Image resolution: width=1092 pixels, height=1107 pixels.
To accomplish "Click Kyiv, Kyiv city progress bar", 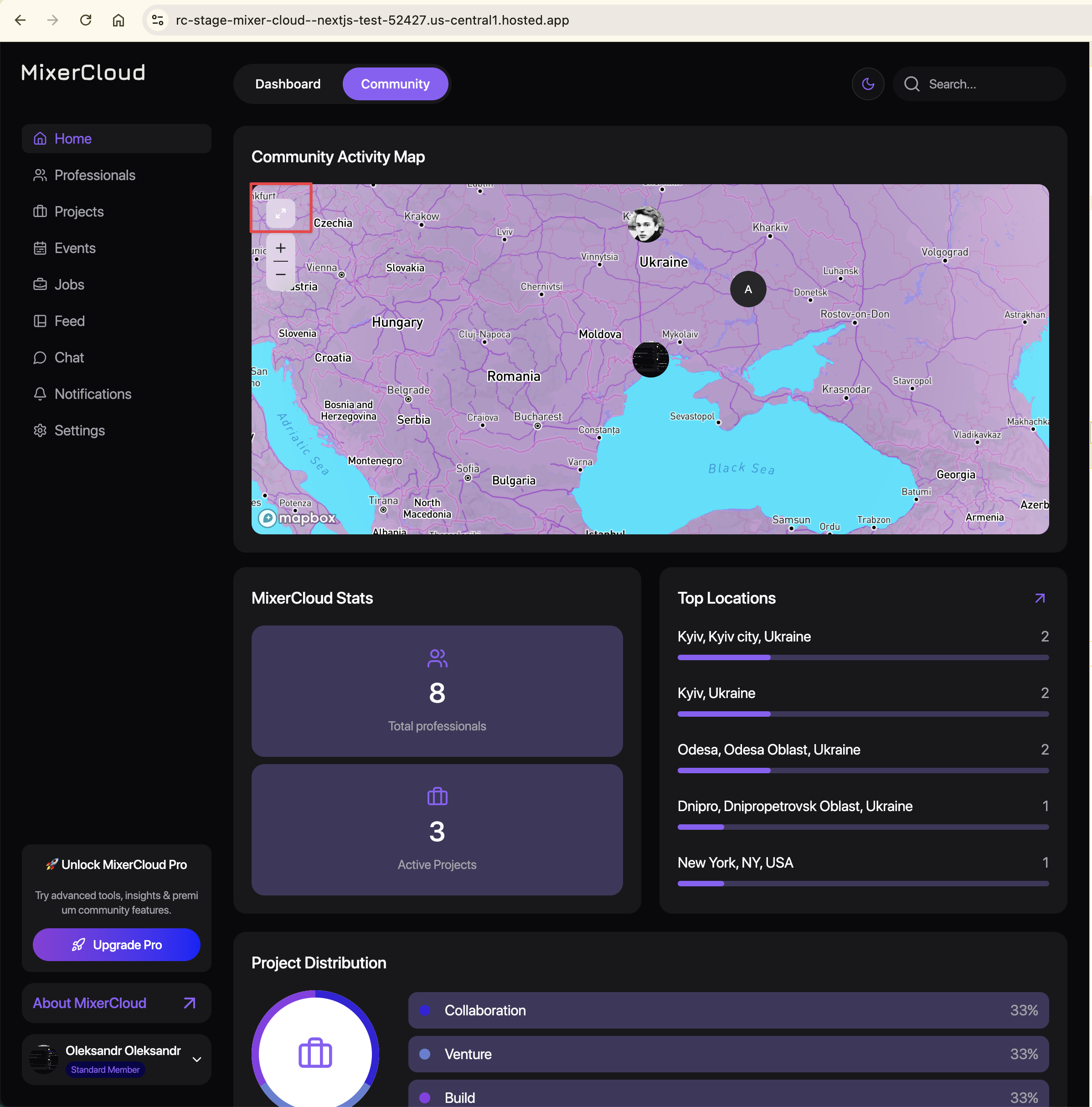I will click(x=862, y=658).
